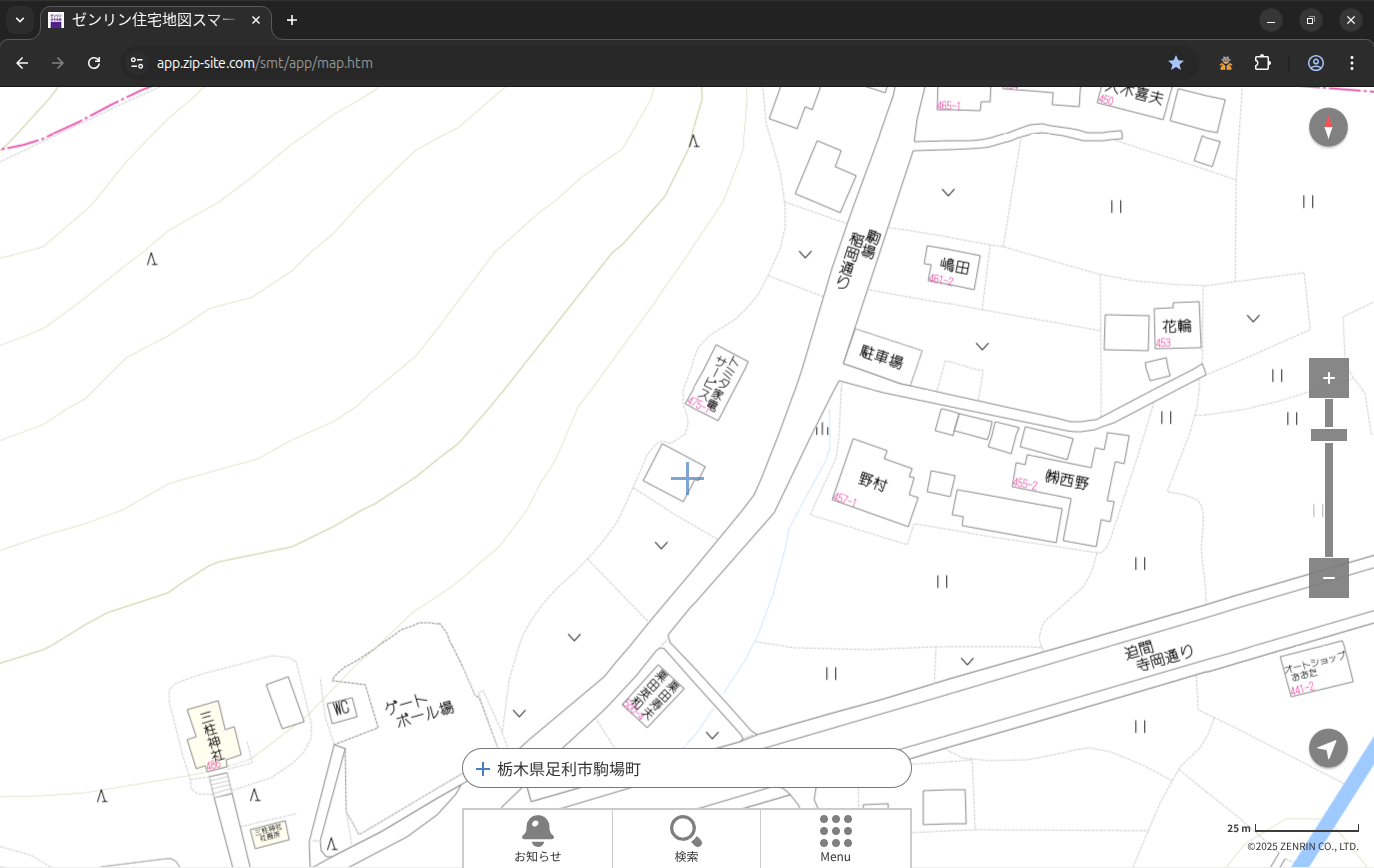The height and width of the screenshot is (868, 1374).
Task: Go back to the previous page
Action: click(22, 63)
